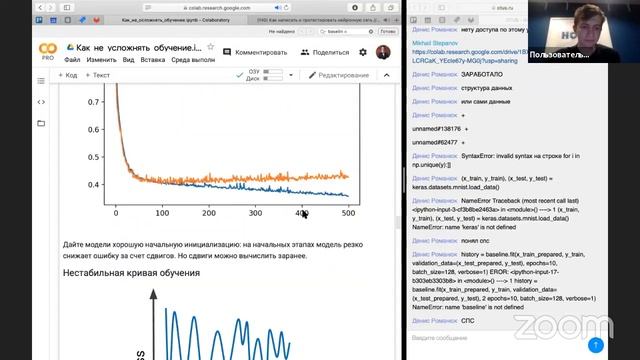
Task: Click the Комментировать button
Action: click(255, 52)
